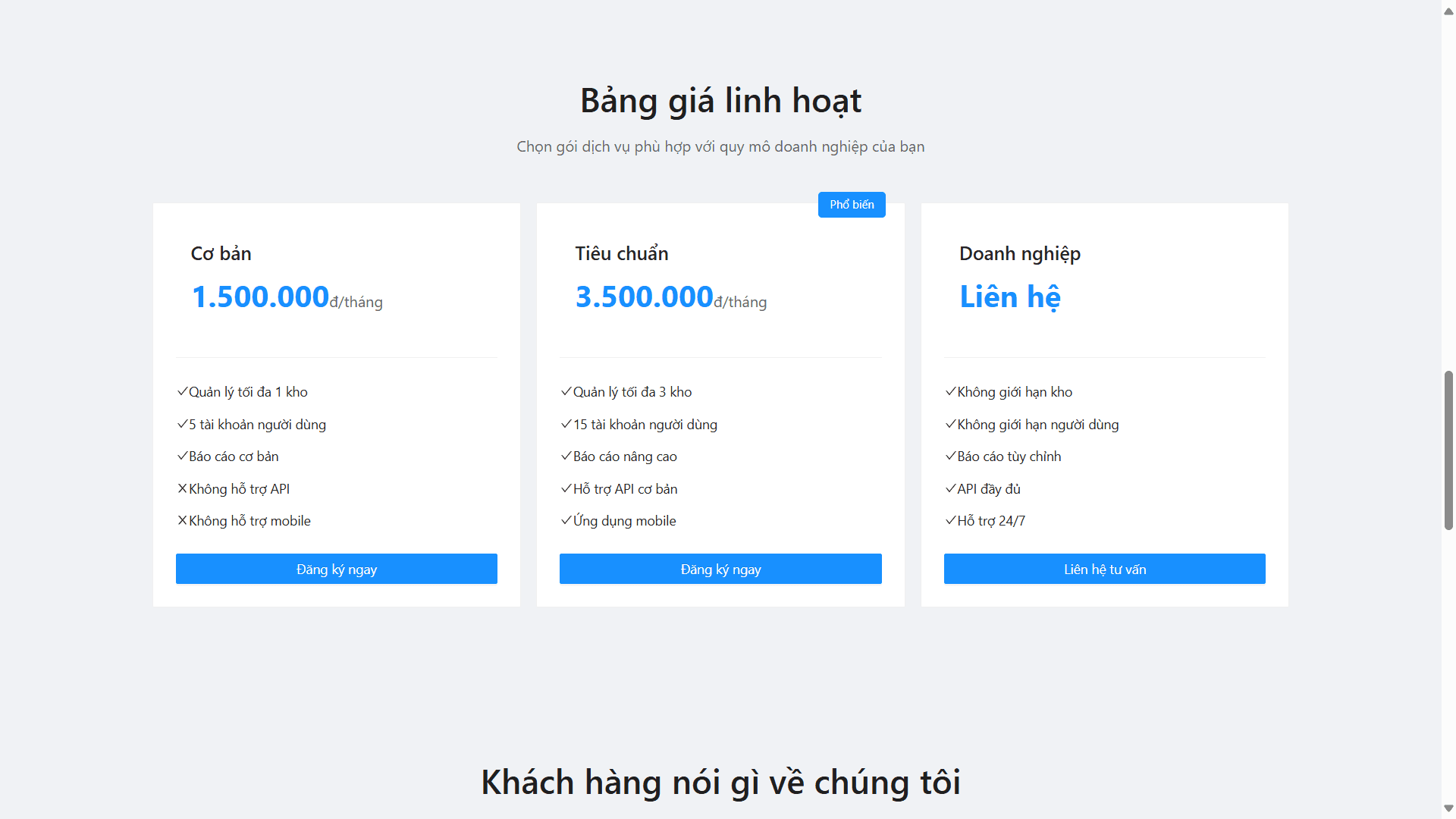This screenshot has height=819, width=1456.
Task: Click checkmark icon beside 'Quản lý tối đa 1 kho'
Action: click(182, 392)
